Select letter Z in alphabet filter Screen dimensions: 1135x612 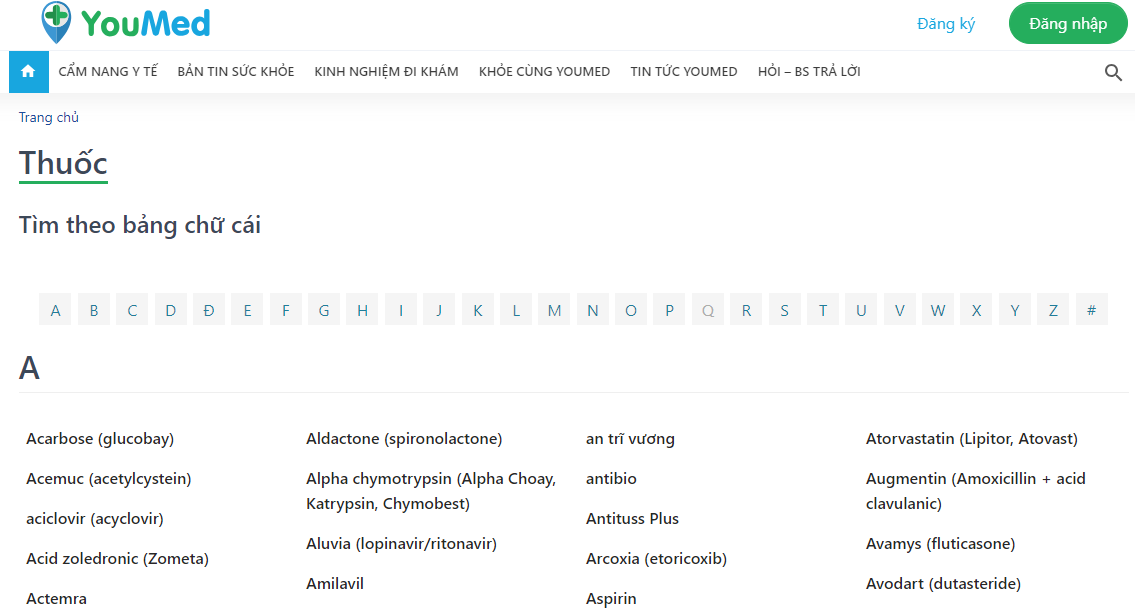click(1052, 310)
